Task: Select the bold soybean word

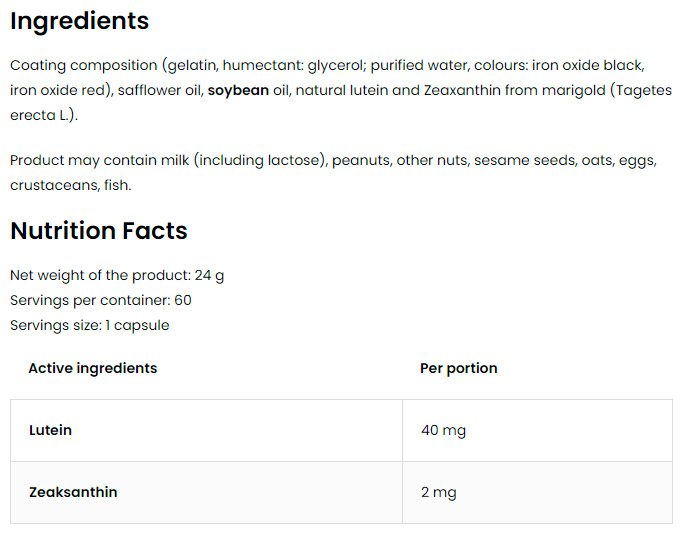Action: tap(238, 90)
